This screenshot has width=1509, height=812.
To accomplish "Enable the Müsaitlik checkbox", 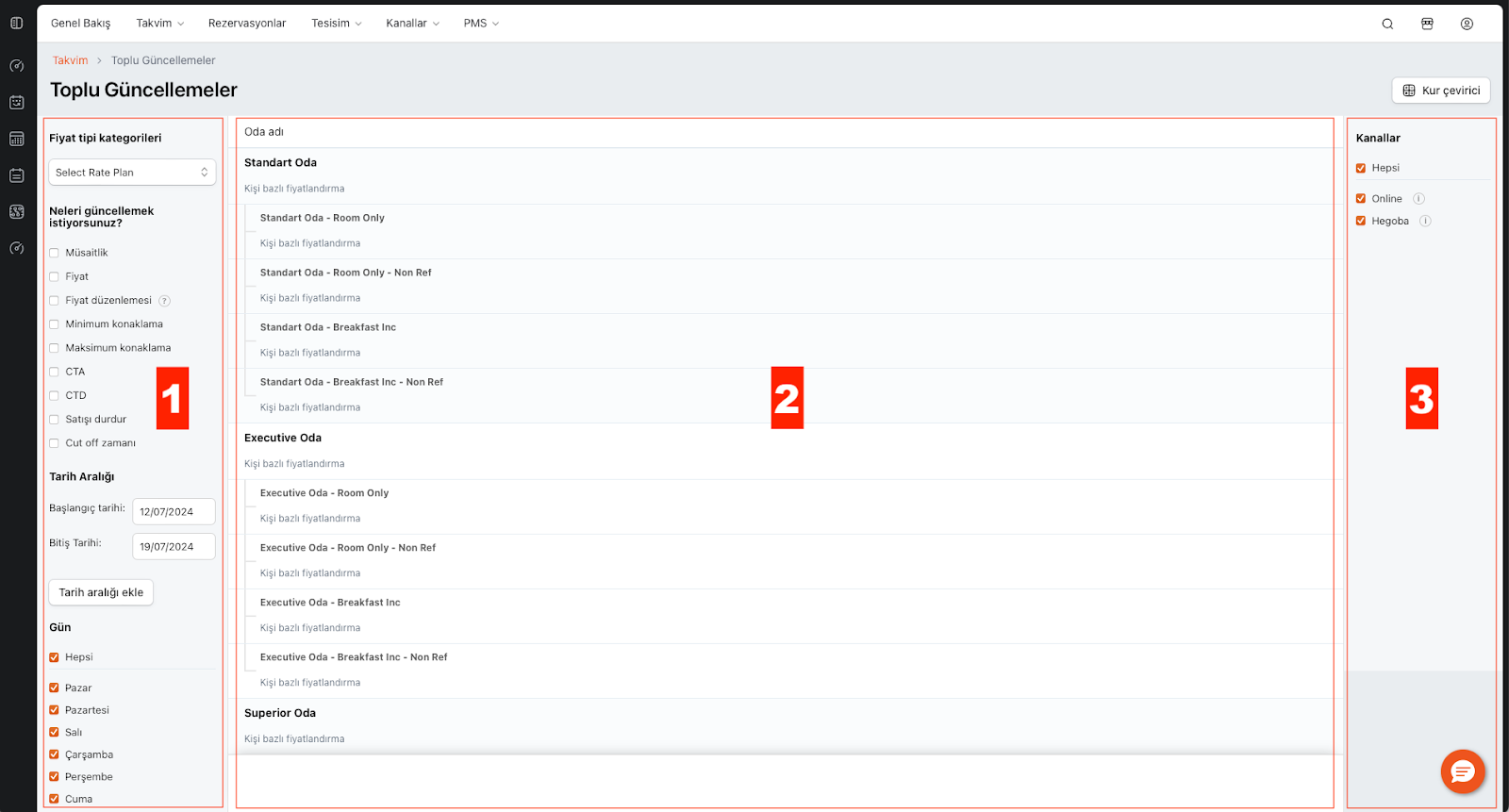I will tap(55, 253).
